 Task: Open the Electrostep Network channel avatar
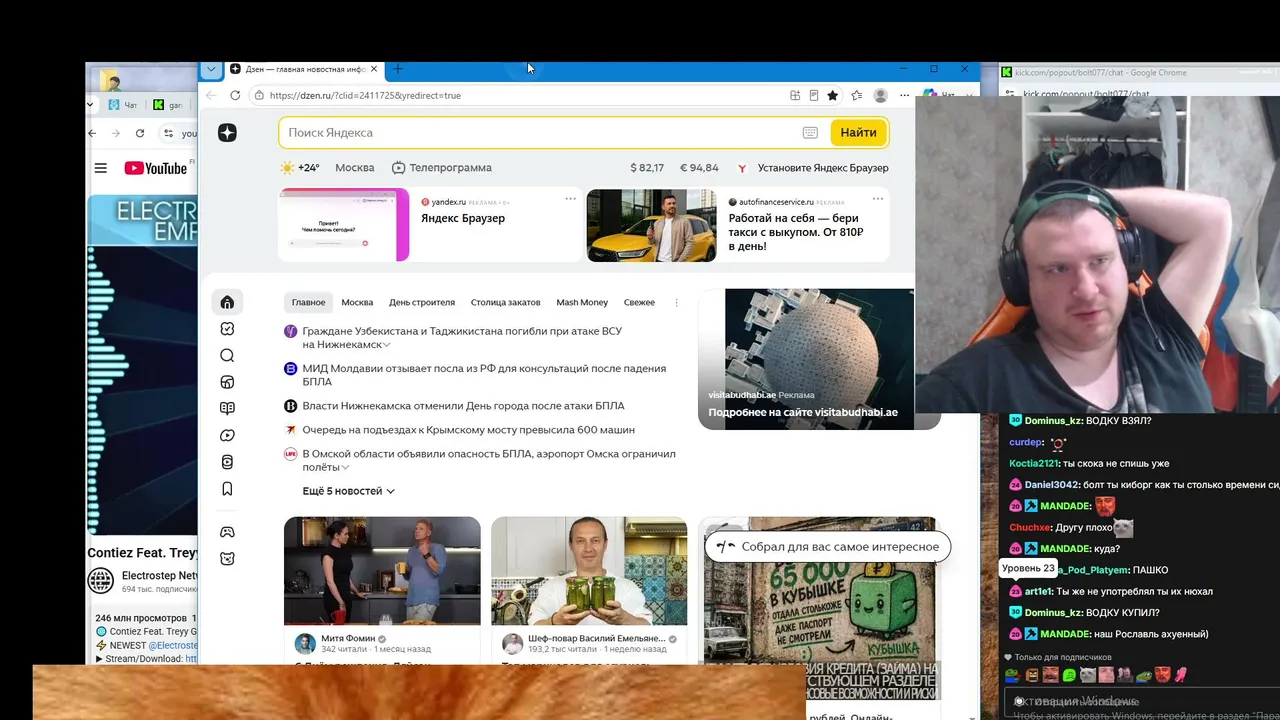(x=100, y=581)
